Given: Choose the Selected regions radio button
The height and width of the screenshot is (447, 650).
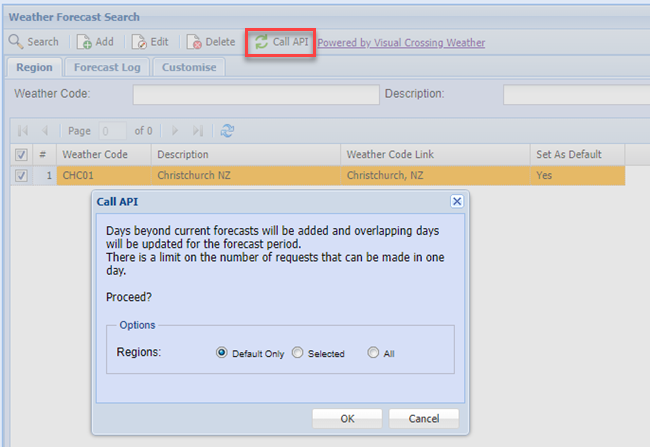Looking at the screenshot, I should [x=297, y=353].
